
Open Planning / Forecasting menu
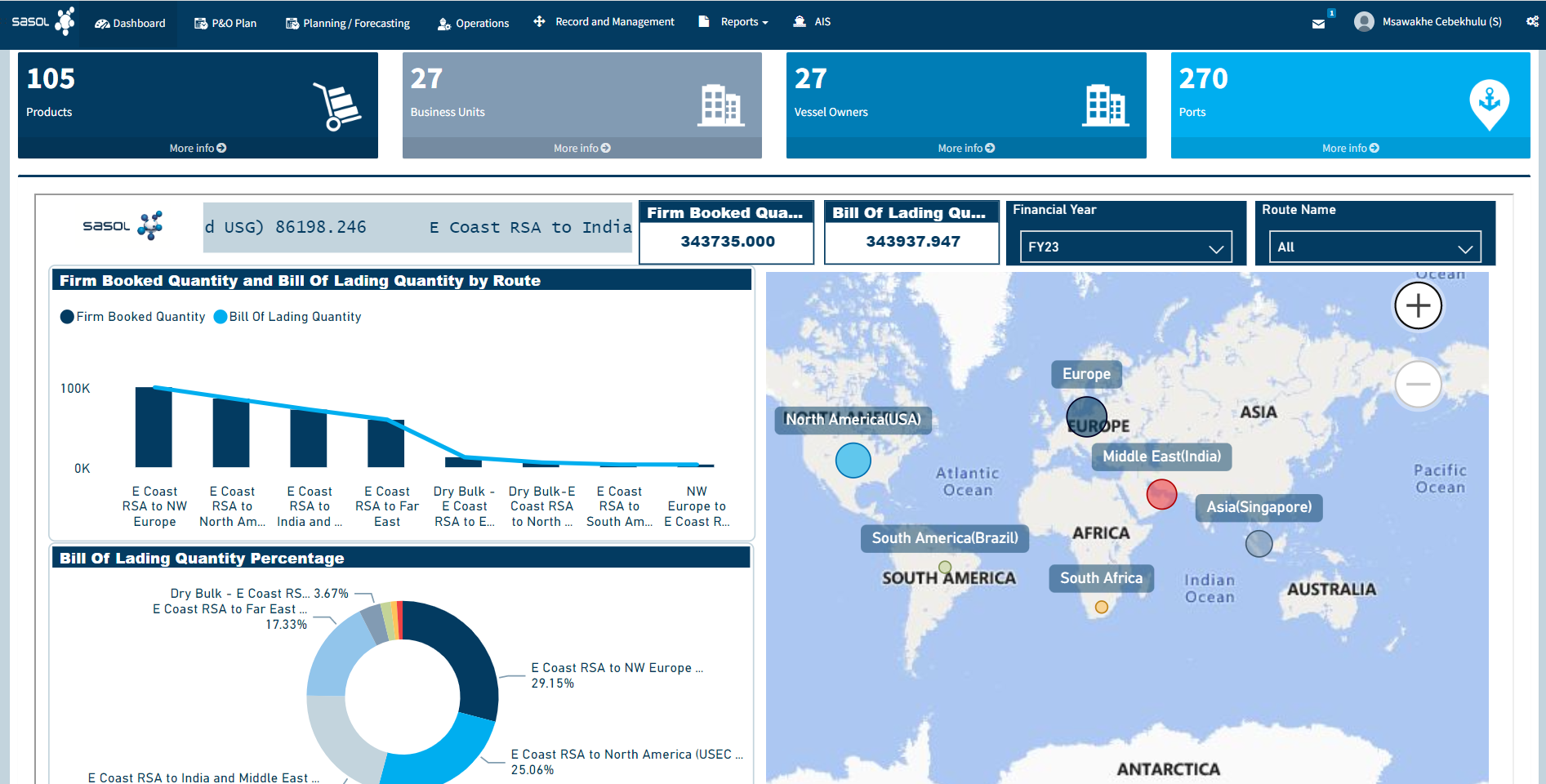click(348, 23)
